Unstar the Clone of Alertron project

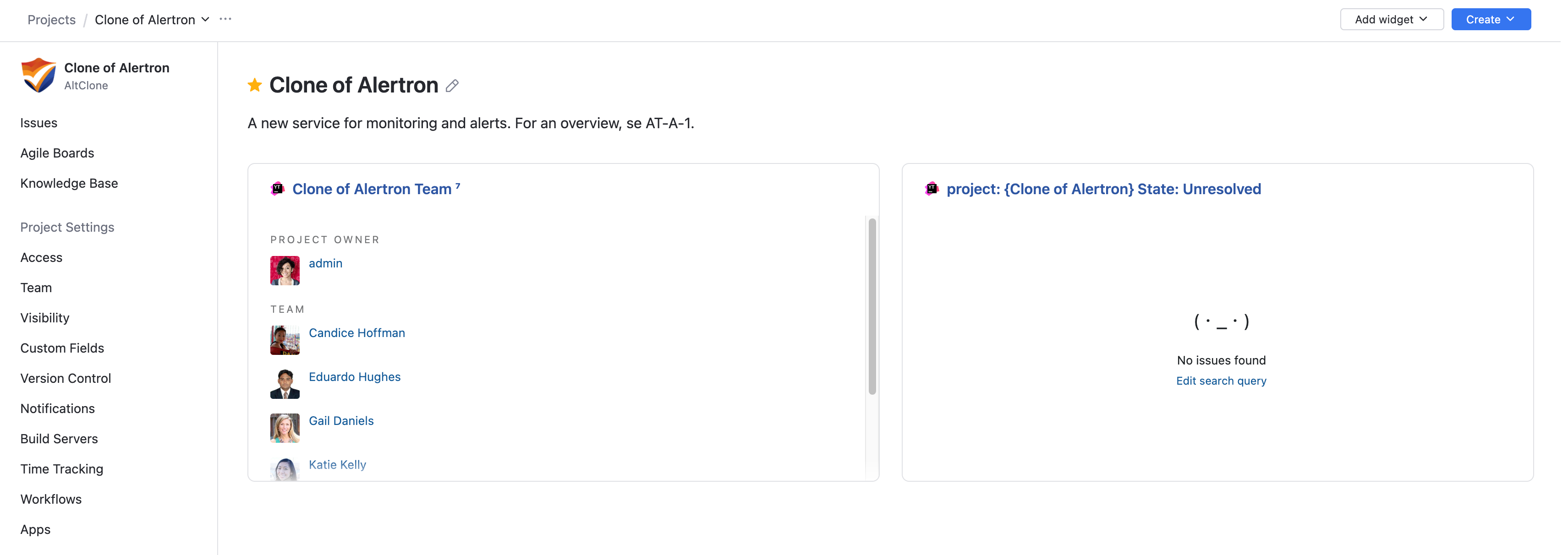pos(254,85)
